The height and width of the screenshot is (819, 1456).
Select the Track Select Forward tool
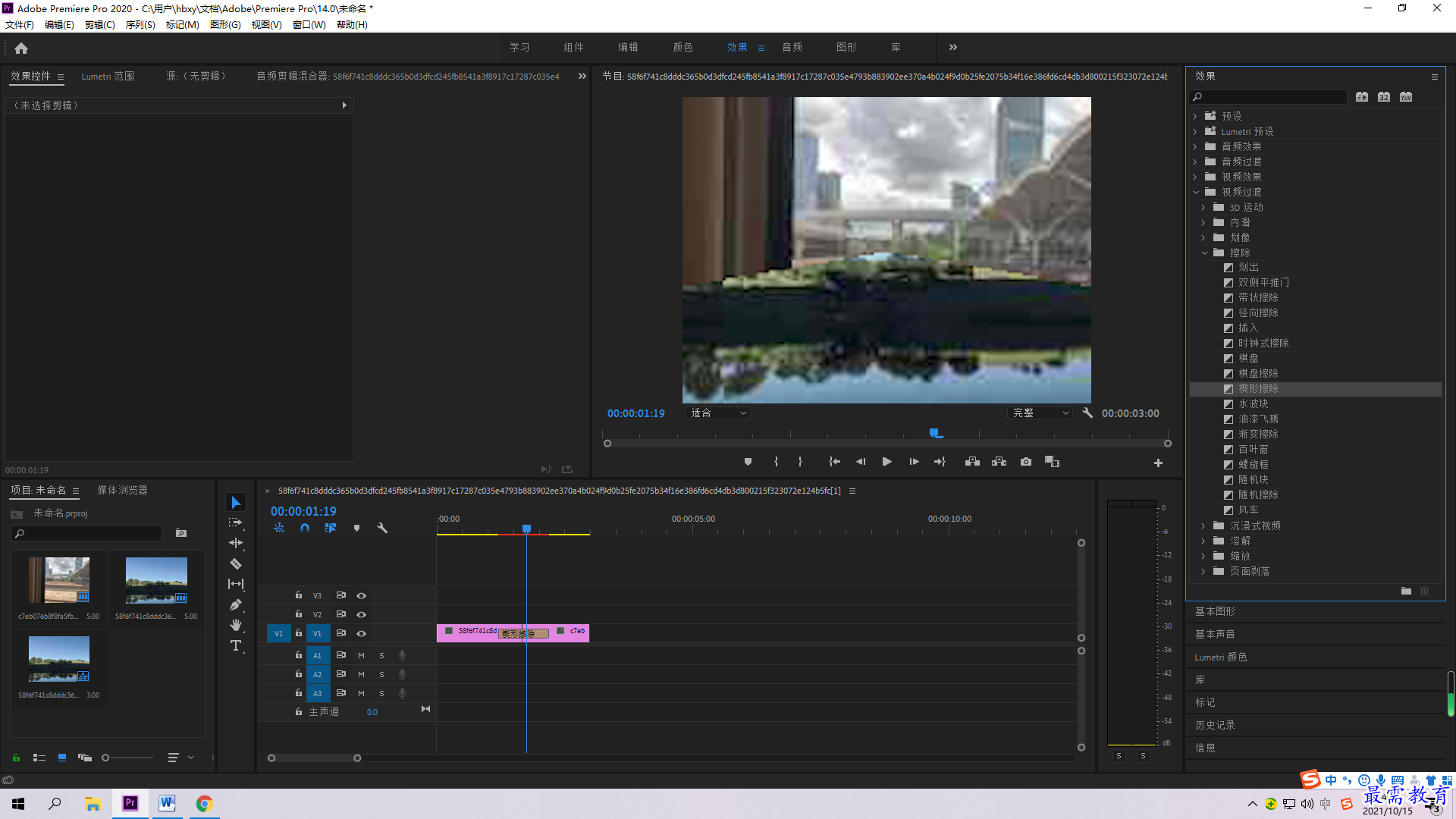click(x=236, y=522)
